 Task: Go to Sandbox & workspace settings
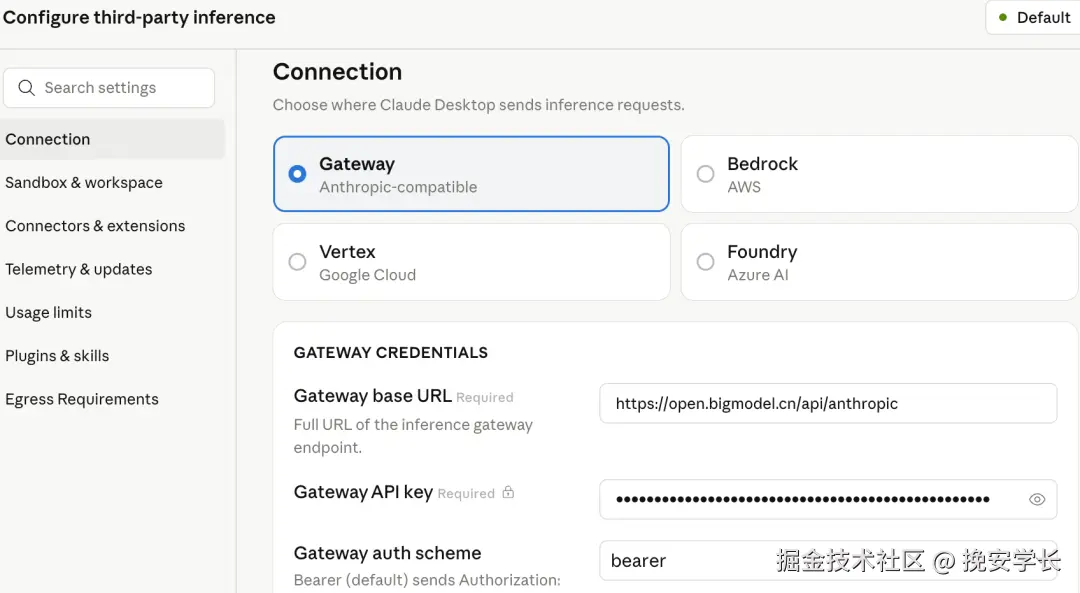84,183
